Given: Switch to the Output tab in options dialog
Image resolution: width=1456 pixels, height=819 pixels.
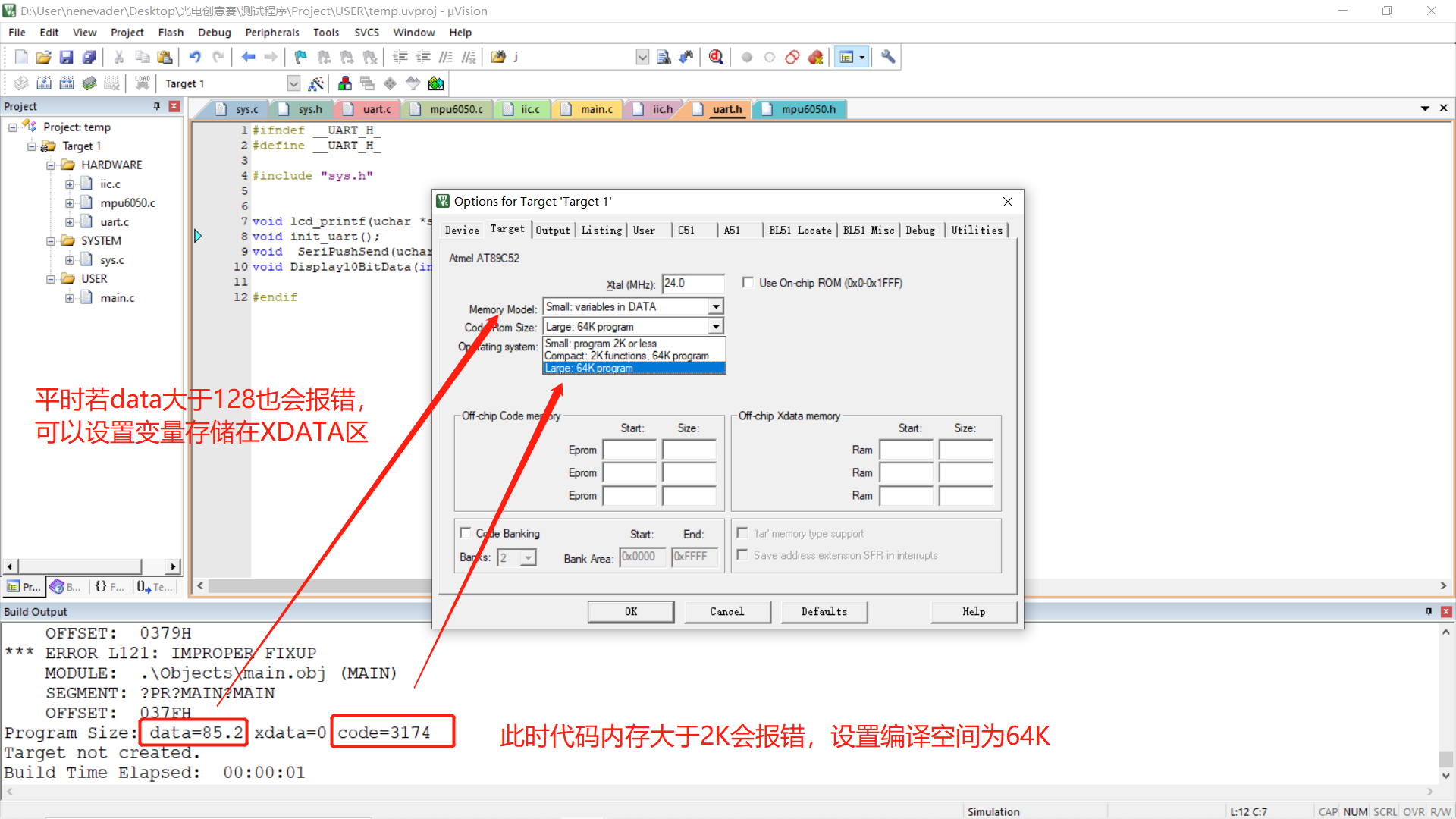Looking at the screenshot, I should click(553, 230).
